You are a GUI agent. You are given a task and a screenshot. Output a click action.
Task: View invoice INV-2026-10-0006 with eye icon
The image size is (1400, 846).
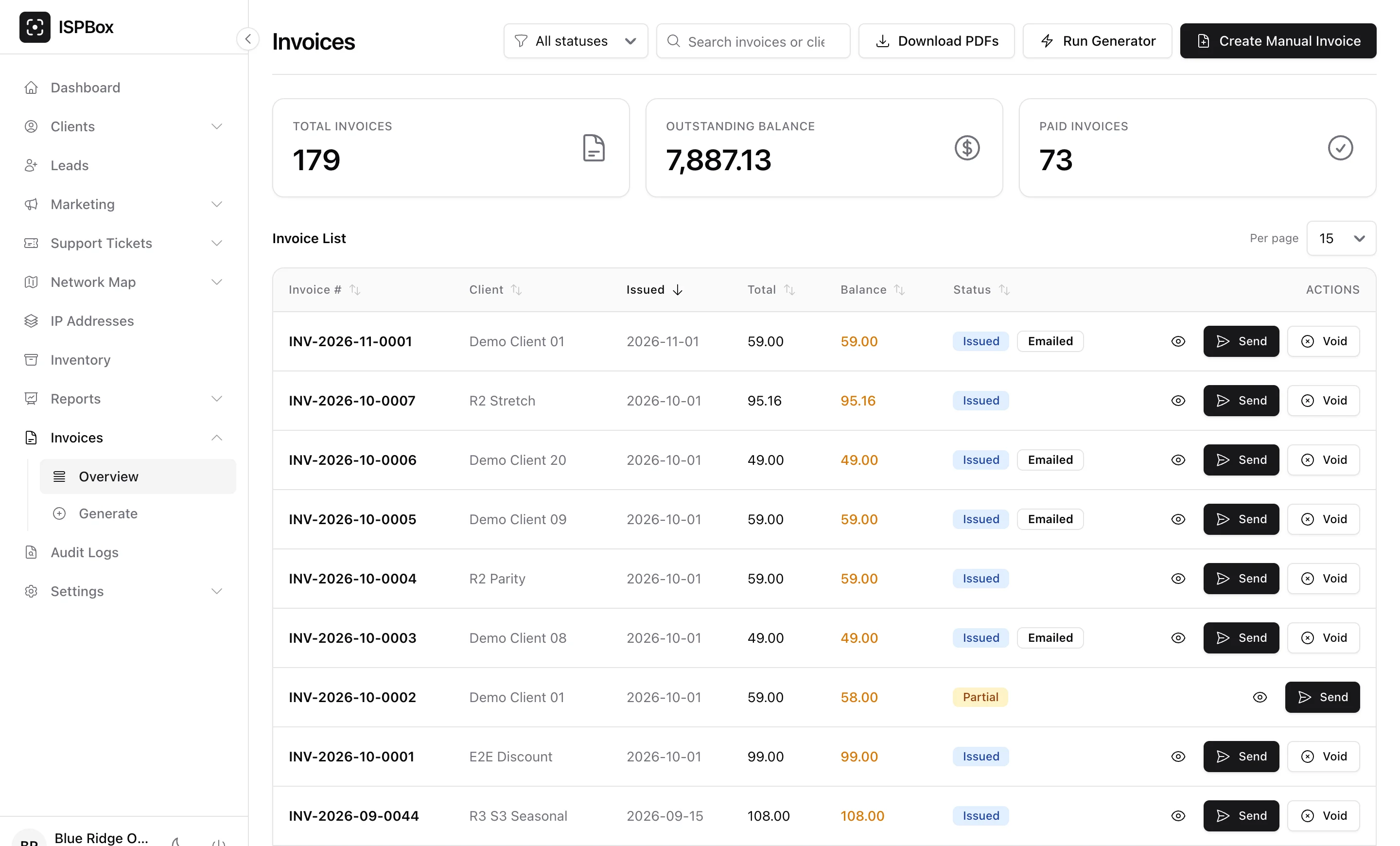1178,460
